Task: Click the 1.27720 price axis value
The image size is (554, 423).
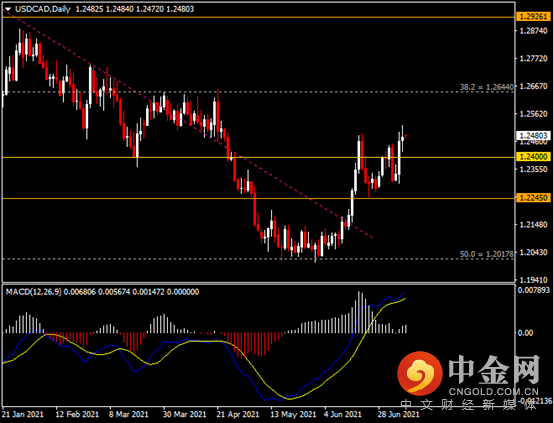Action: point(533,59)
